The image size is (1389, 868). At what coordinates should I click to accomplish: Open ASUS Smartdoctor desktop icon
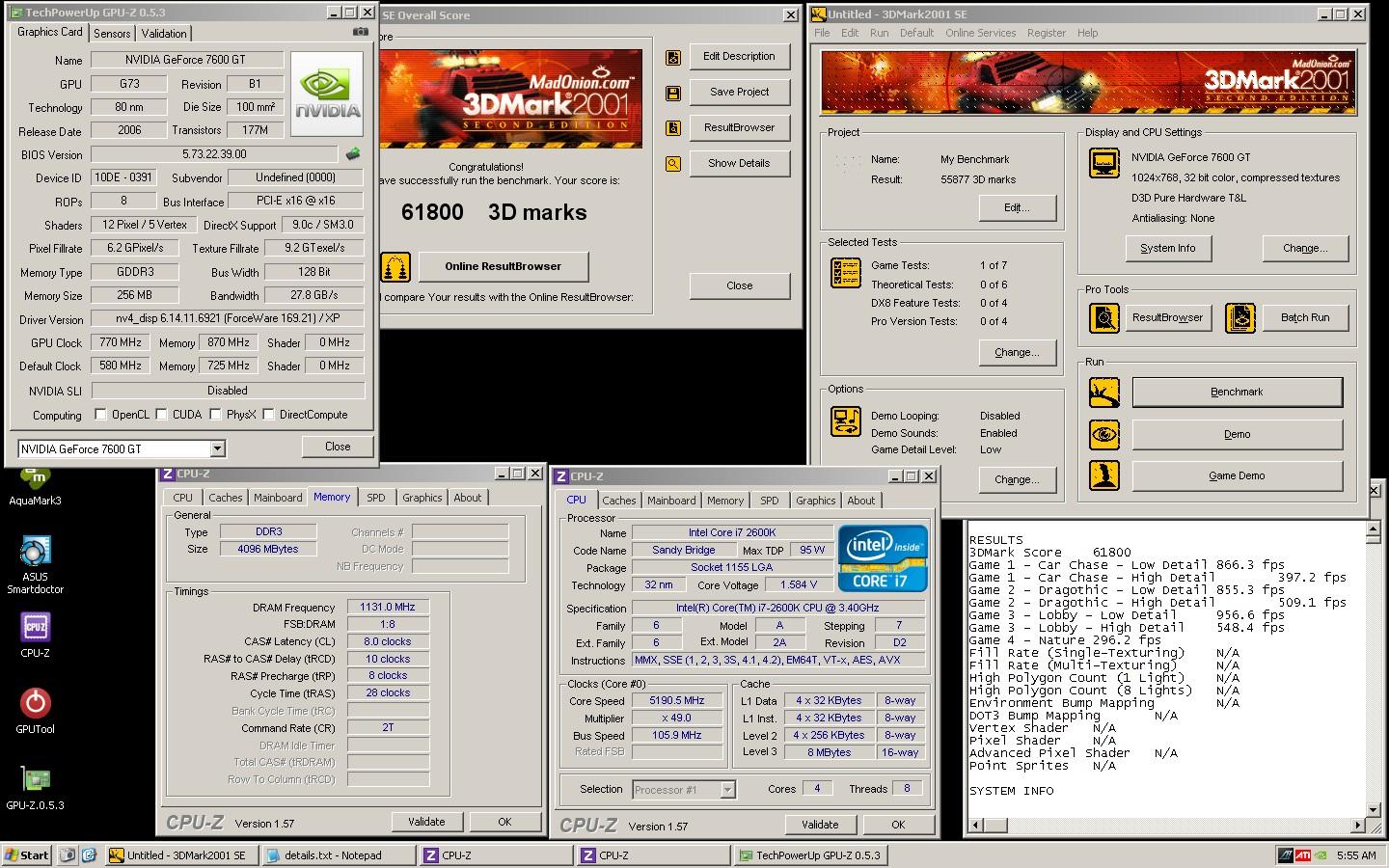point(35,565)
